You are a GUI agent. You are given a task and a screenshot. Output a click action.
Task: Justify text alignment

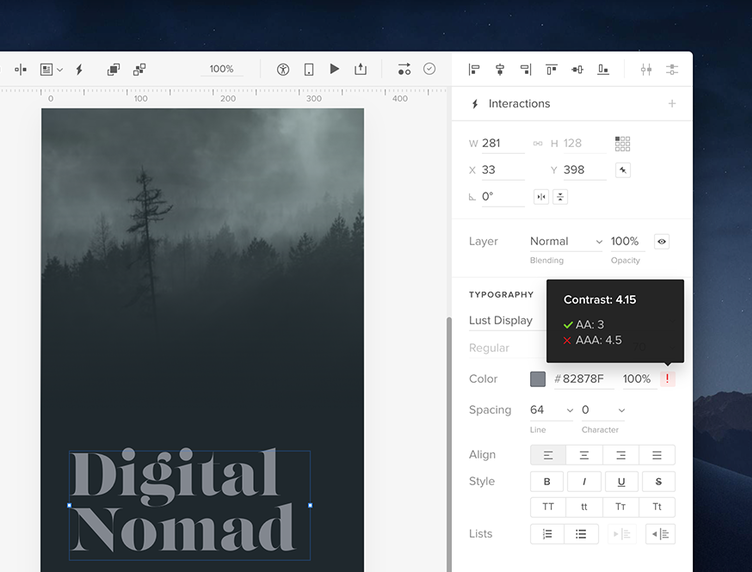[x=657, y=455]
